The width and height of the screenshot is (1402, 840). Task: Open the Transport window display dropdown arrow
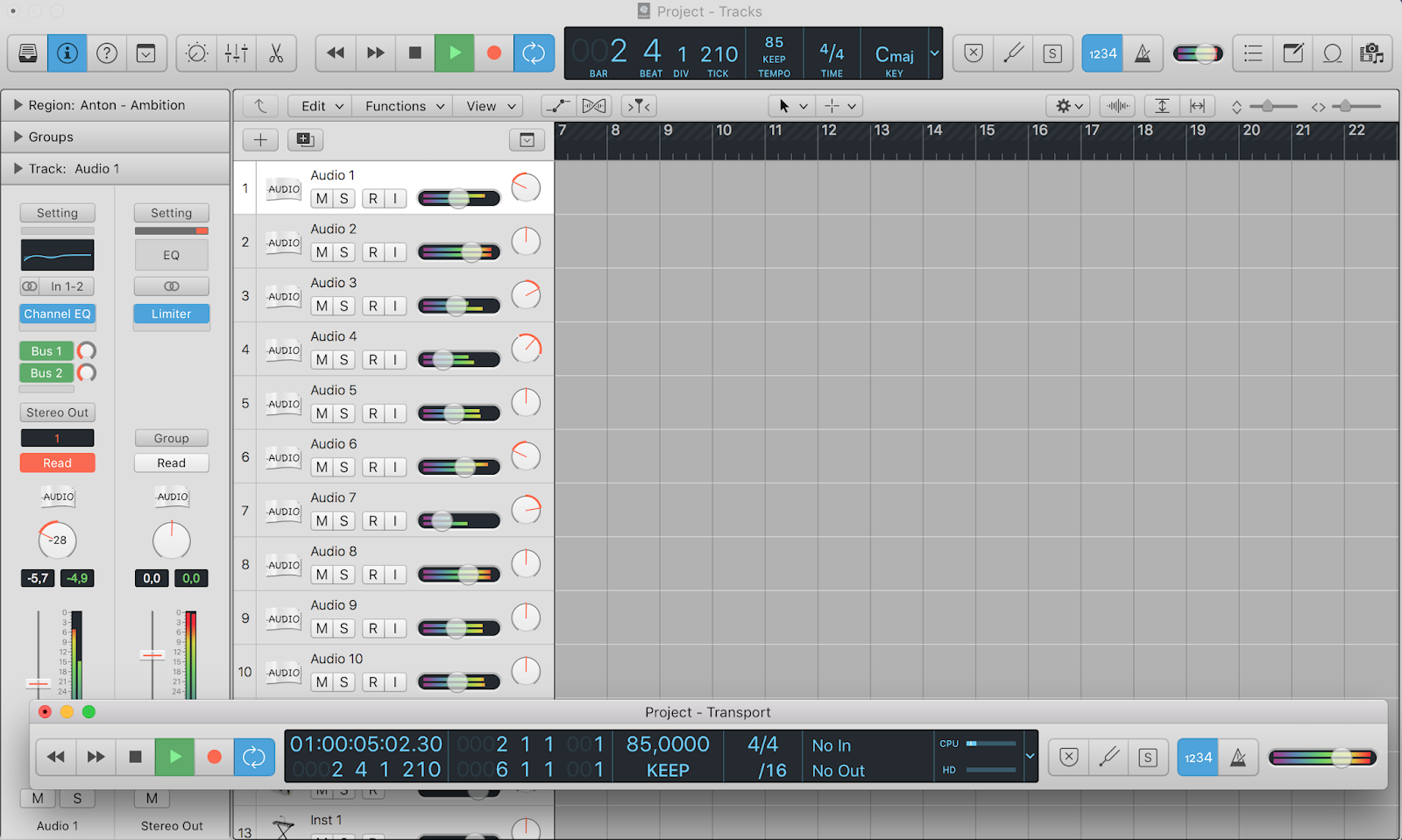tap(1030, 756)
